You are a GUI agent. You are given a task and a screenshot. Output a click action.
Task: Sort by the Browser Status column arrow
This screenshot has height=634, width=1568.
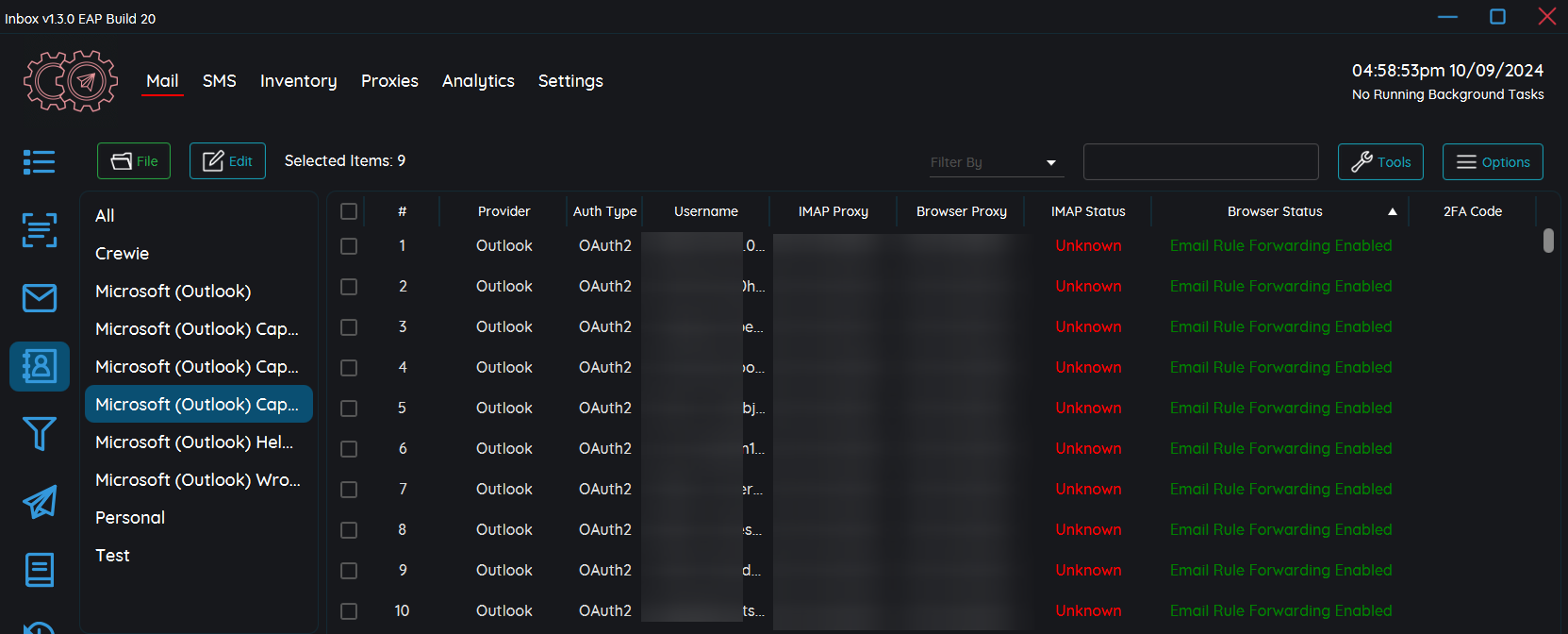click(x=1392, y=211)
